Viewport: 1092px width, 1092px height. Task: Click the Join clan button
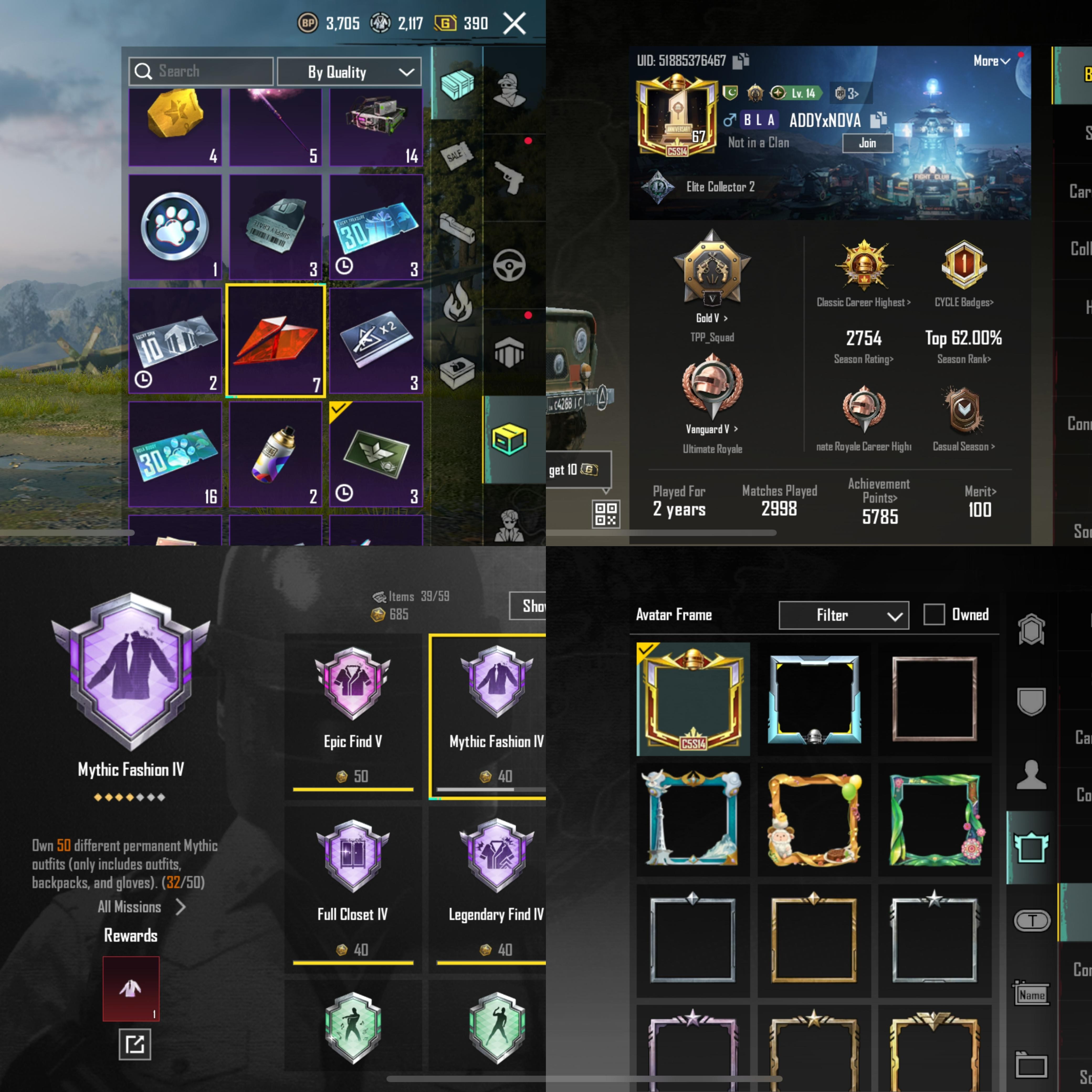click(x=868, y=143)
